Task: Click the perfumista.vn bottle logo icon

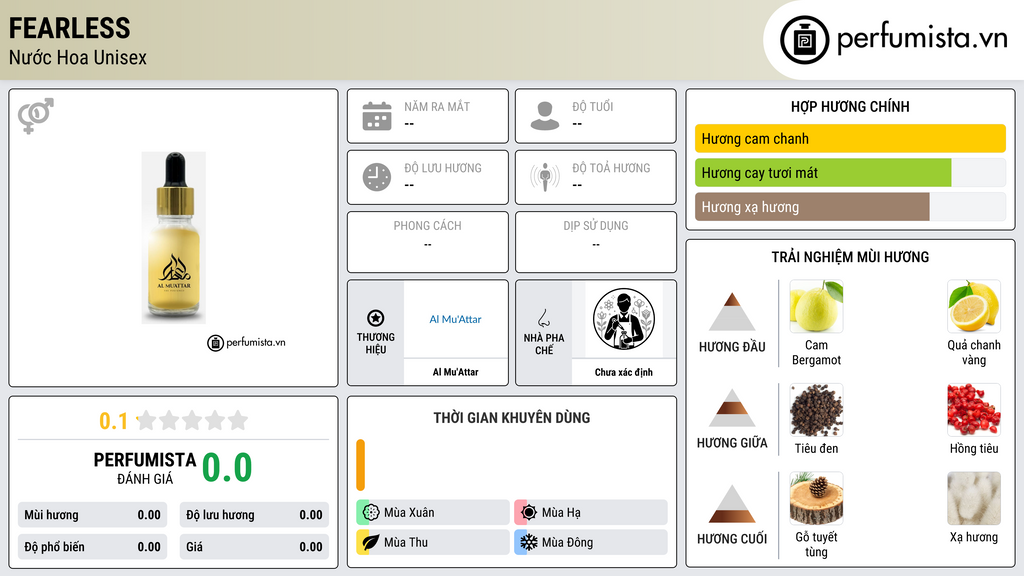Action: pos(804,40)
